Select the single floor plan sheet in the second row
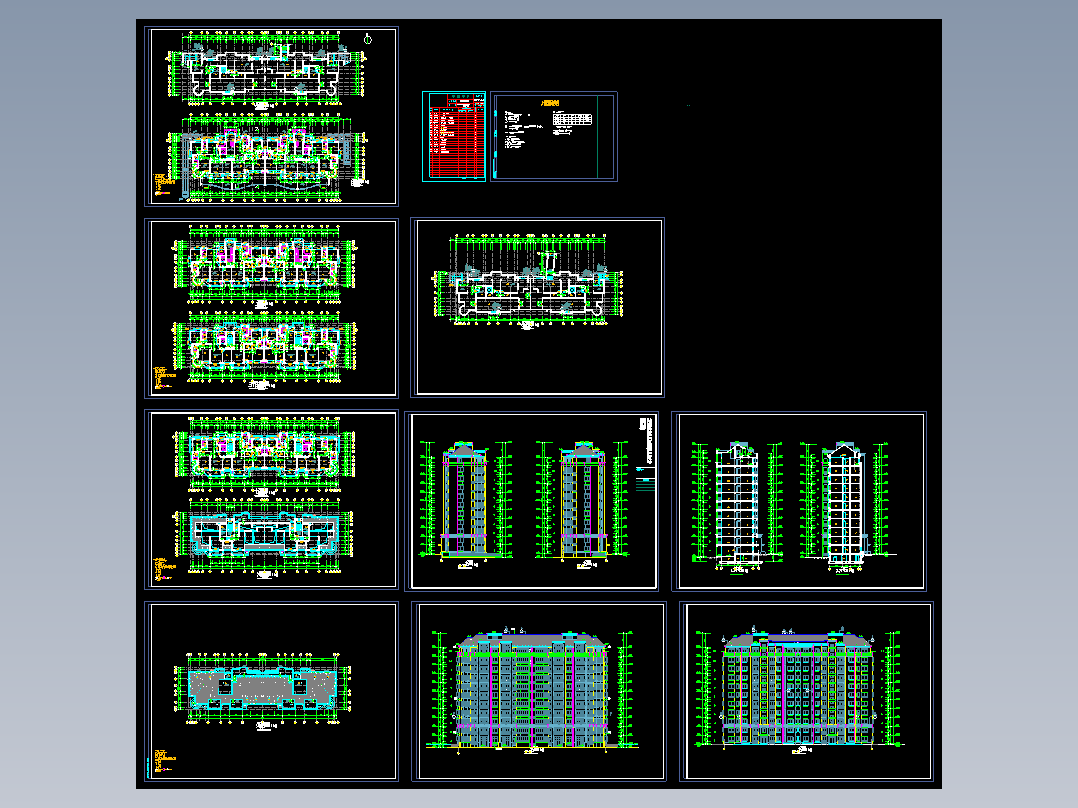This screenshot has width=1078, height=808. (538, 307)
